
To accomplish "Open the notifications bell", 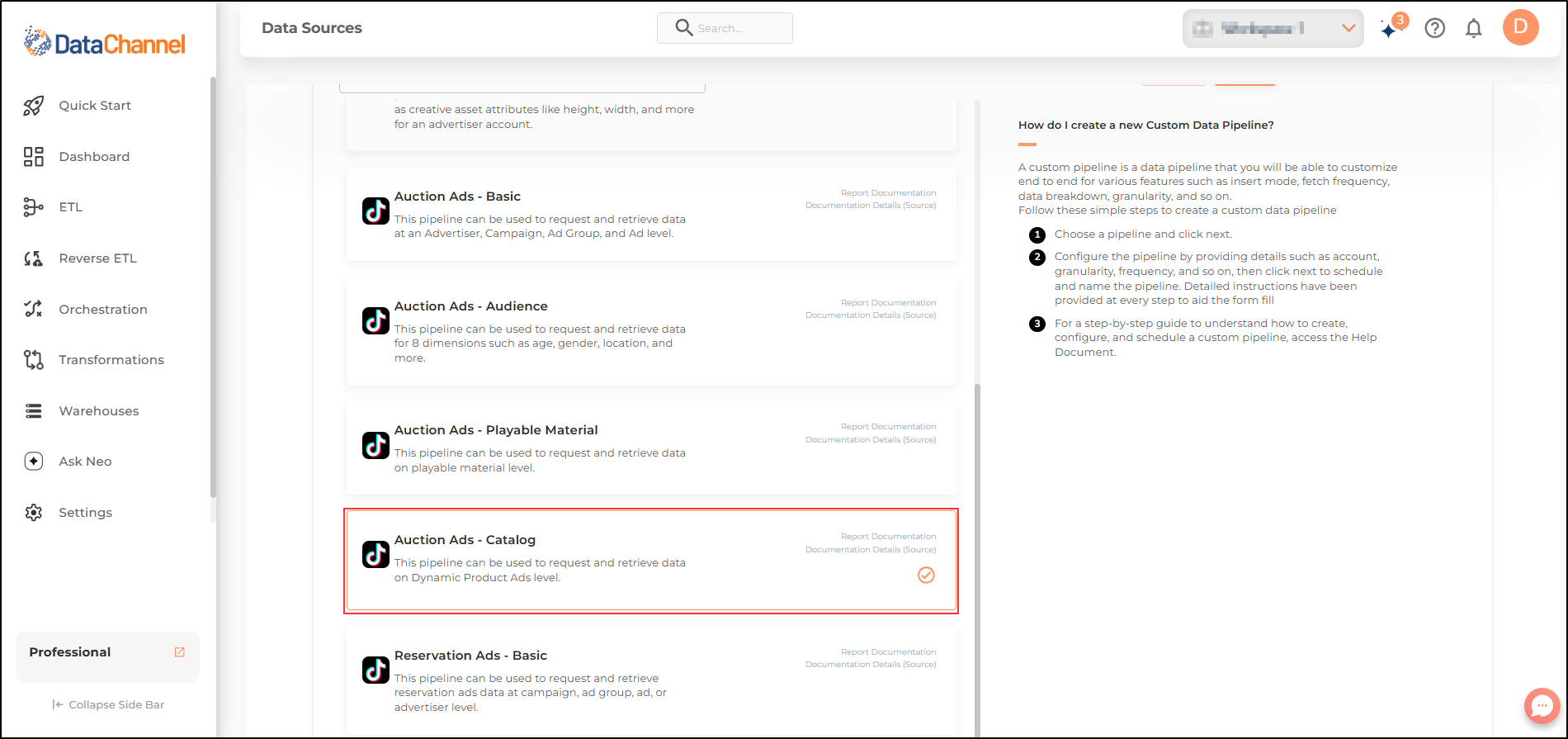I will point(1474,29).
